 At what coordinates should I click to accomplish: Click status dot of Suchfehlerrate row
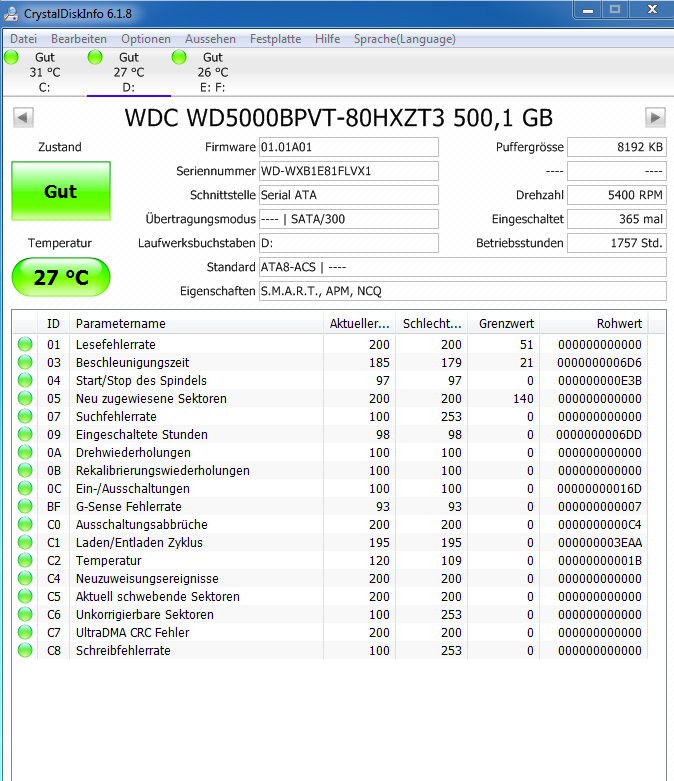25,416
